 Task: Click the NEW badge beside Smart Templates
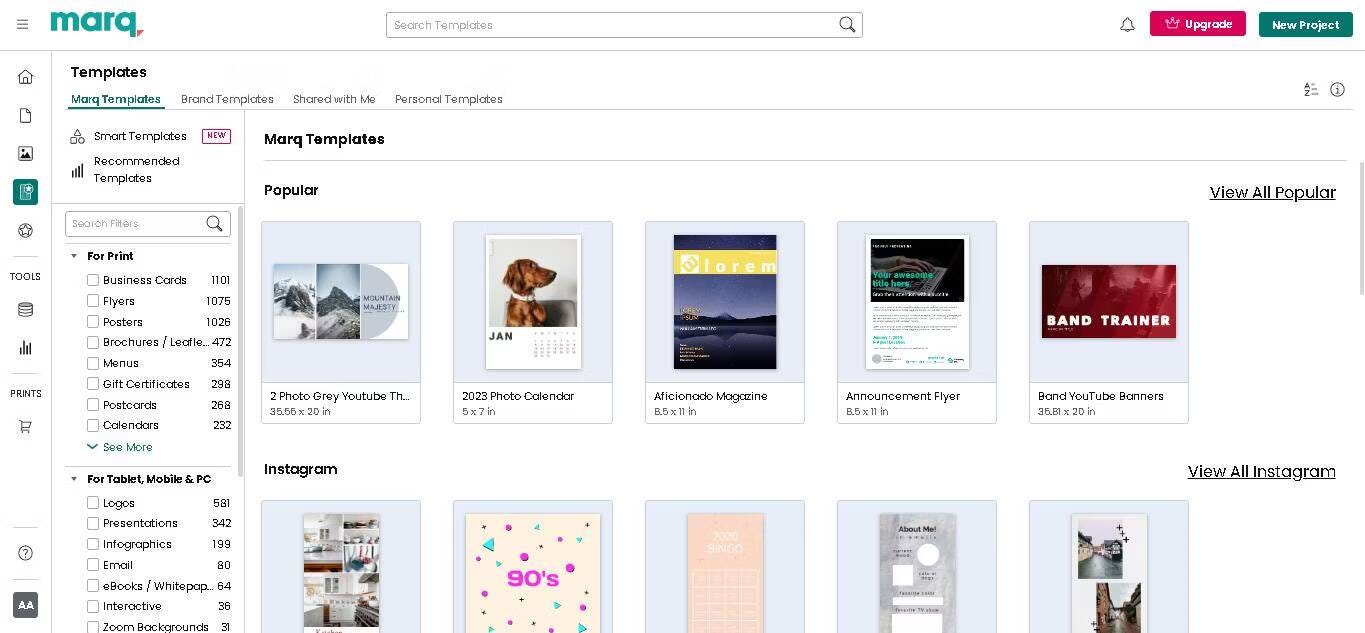[216, 136]
